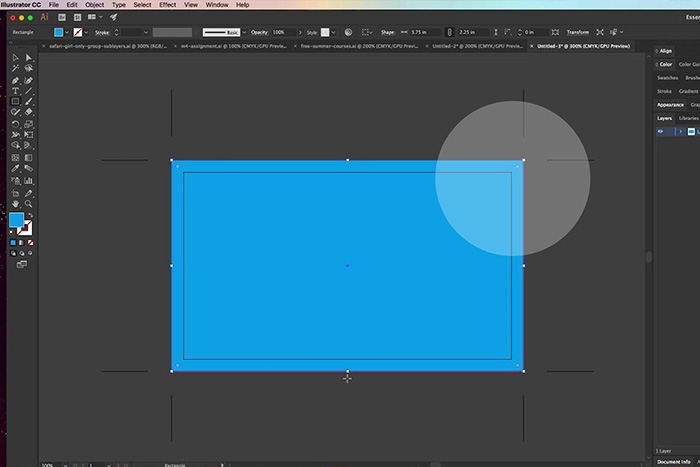The height and width of the screenshot is (467, 700).
Task: Switch to m4-assignment.ai document tab
Action: pos(233,46)
